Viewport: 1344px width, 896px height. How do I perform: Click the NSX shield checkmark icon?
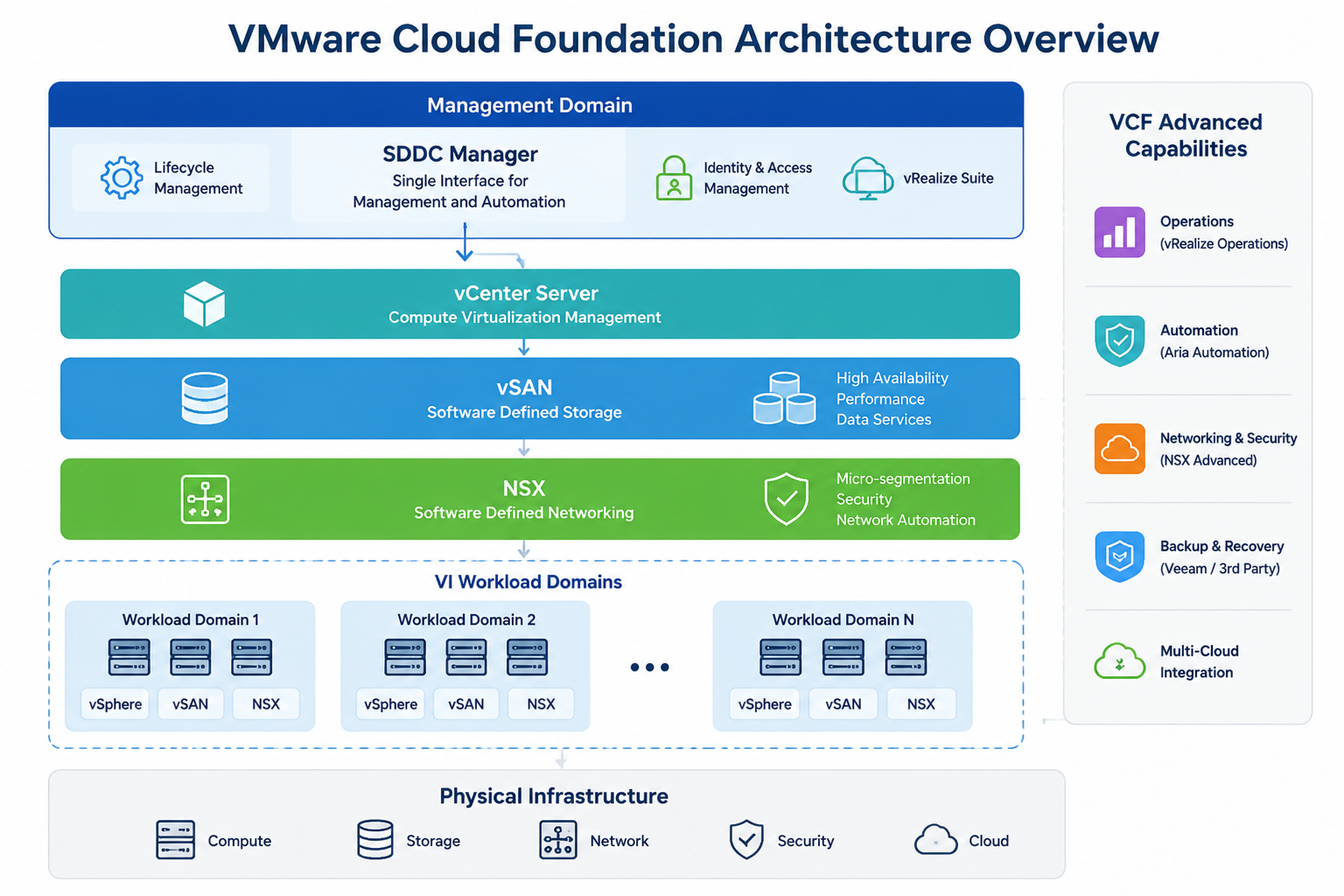click(786, 499)
